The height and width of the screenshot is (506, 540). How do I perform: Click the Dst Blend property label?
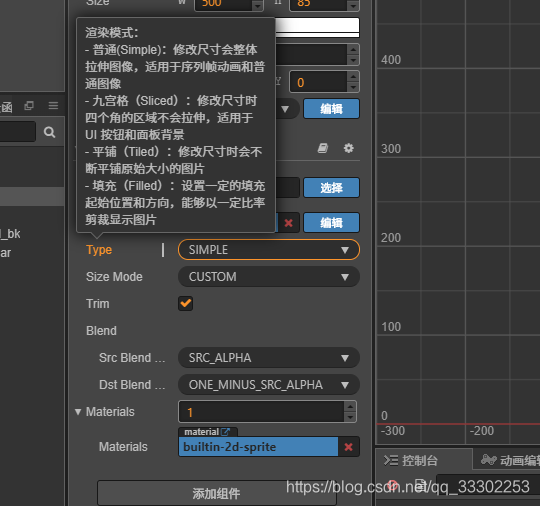[x=132, y=385]
